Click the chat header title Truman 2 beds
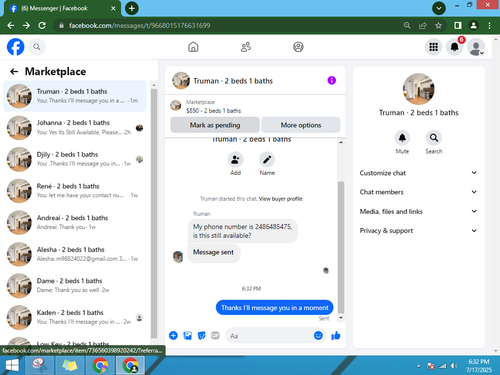 pyautogui.click(x=233, y=81)
